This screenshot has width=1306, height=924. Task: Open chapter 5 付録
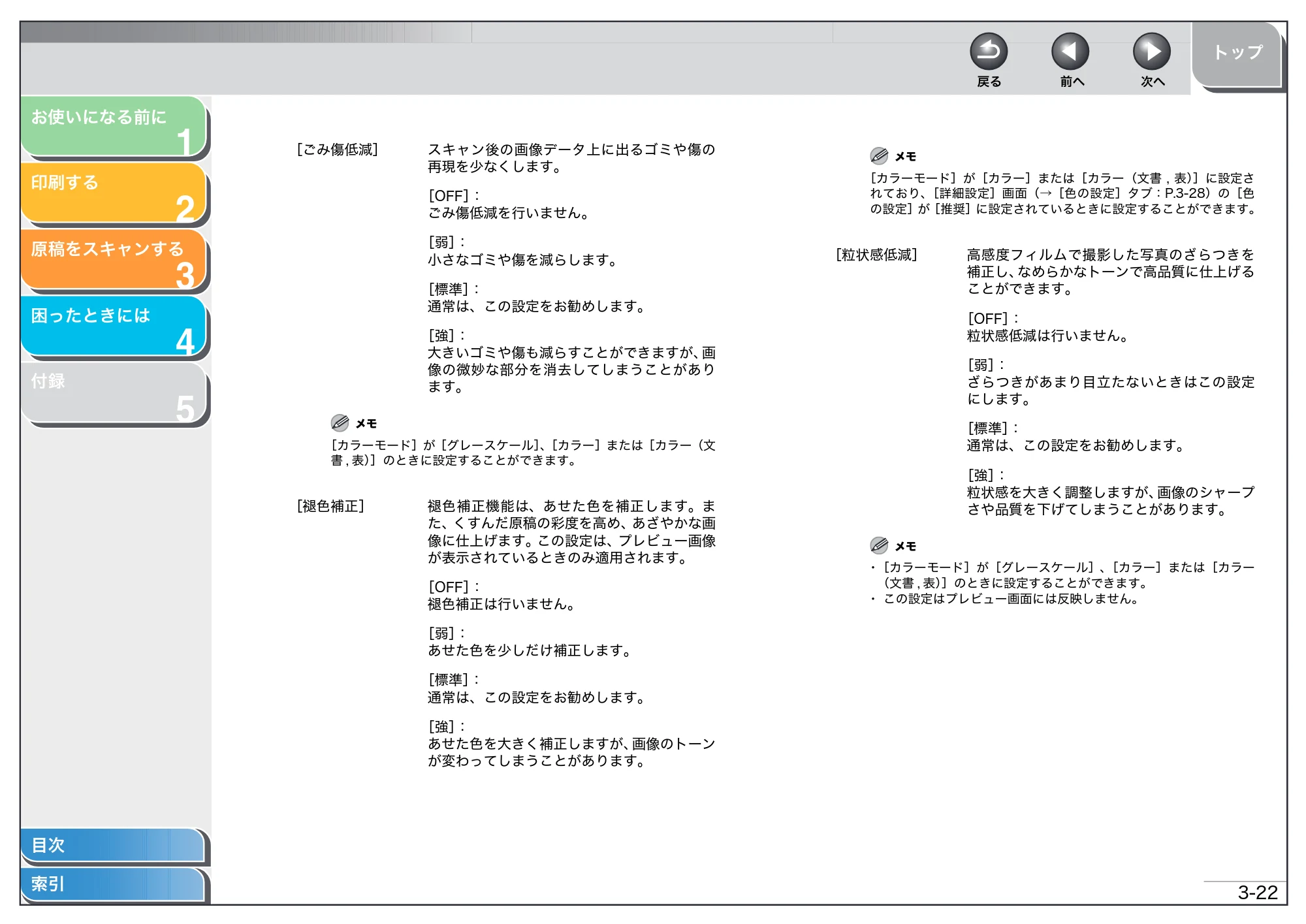coord(114,393)
